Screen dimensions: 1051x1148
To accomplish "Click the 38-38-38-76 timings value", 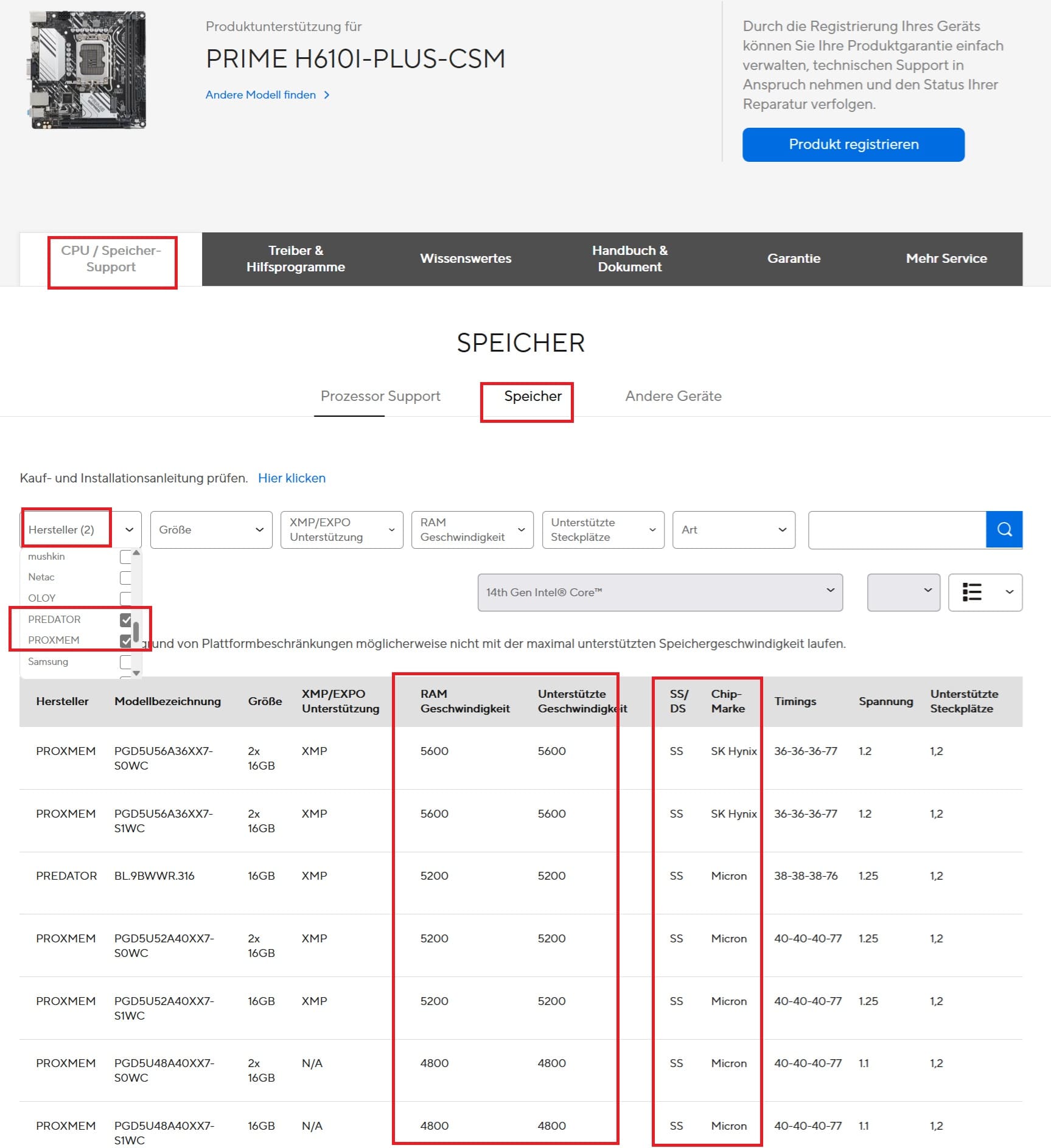I will 806,876.
